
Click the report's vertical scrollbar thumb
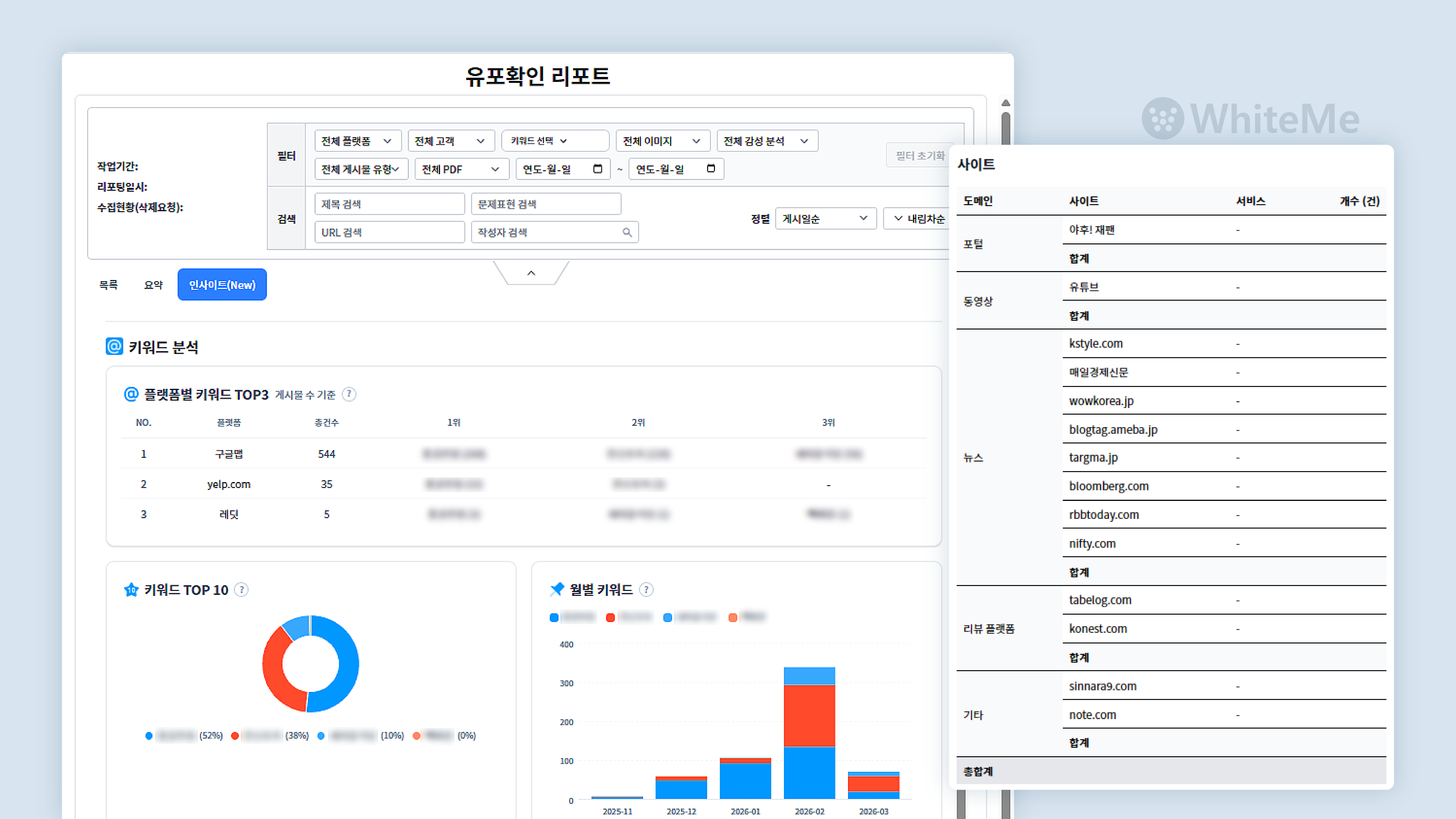(1006, 129)
